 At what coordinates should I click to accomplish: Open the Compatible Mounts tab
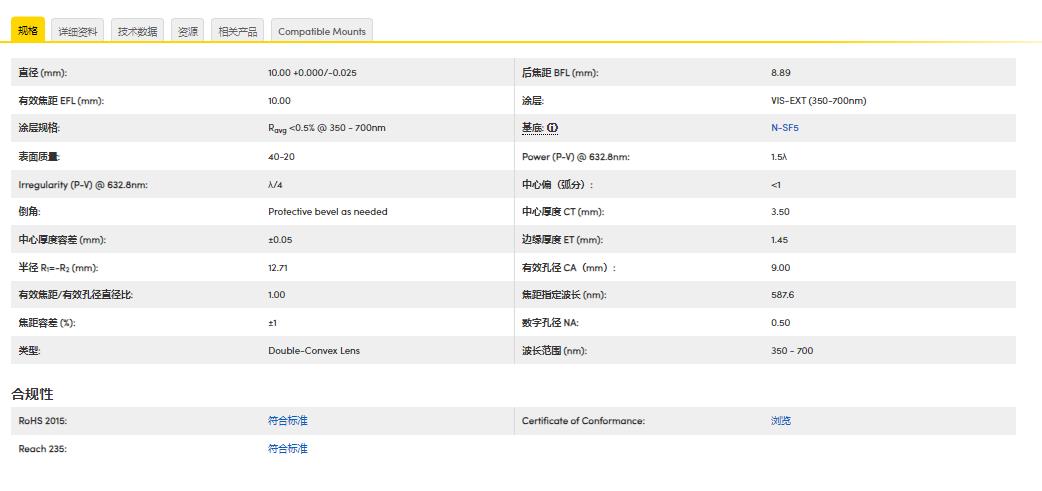pos(321,31)
